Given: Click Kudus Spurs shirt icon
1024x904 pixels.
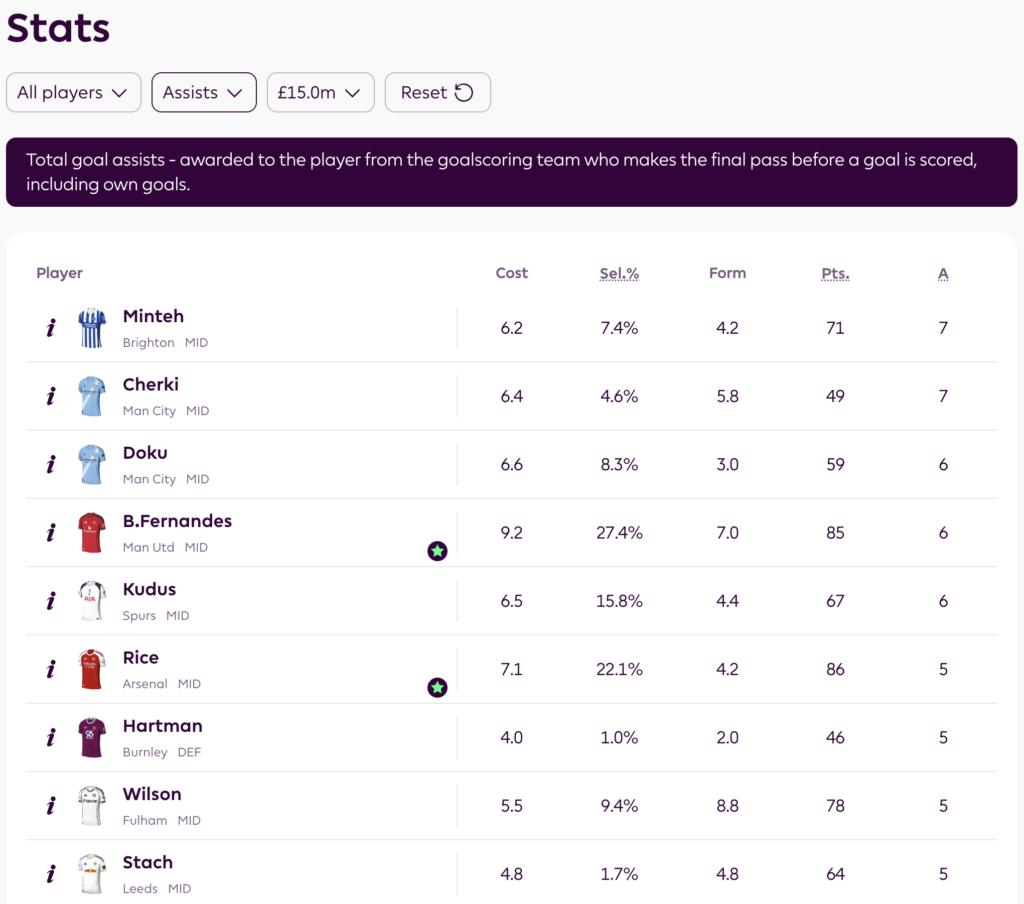Looking at the screenshot, I should pos(92,601).
